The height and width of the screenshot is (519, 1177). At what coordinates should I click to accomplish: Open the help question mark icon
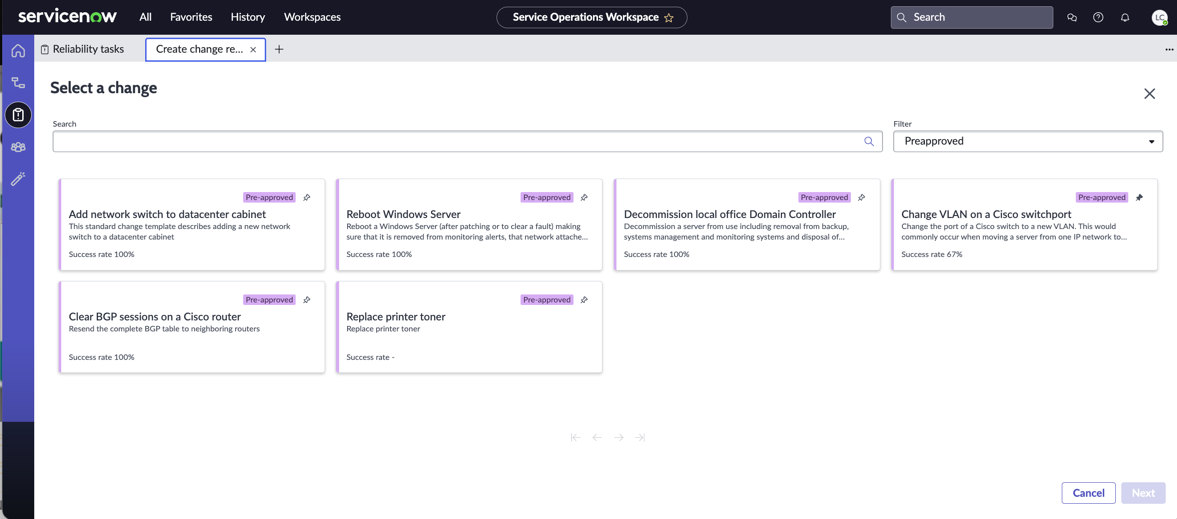1098,17
